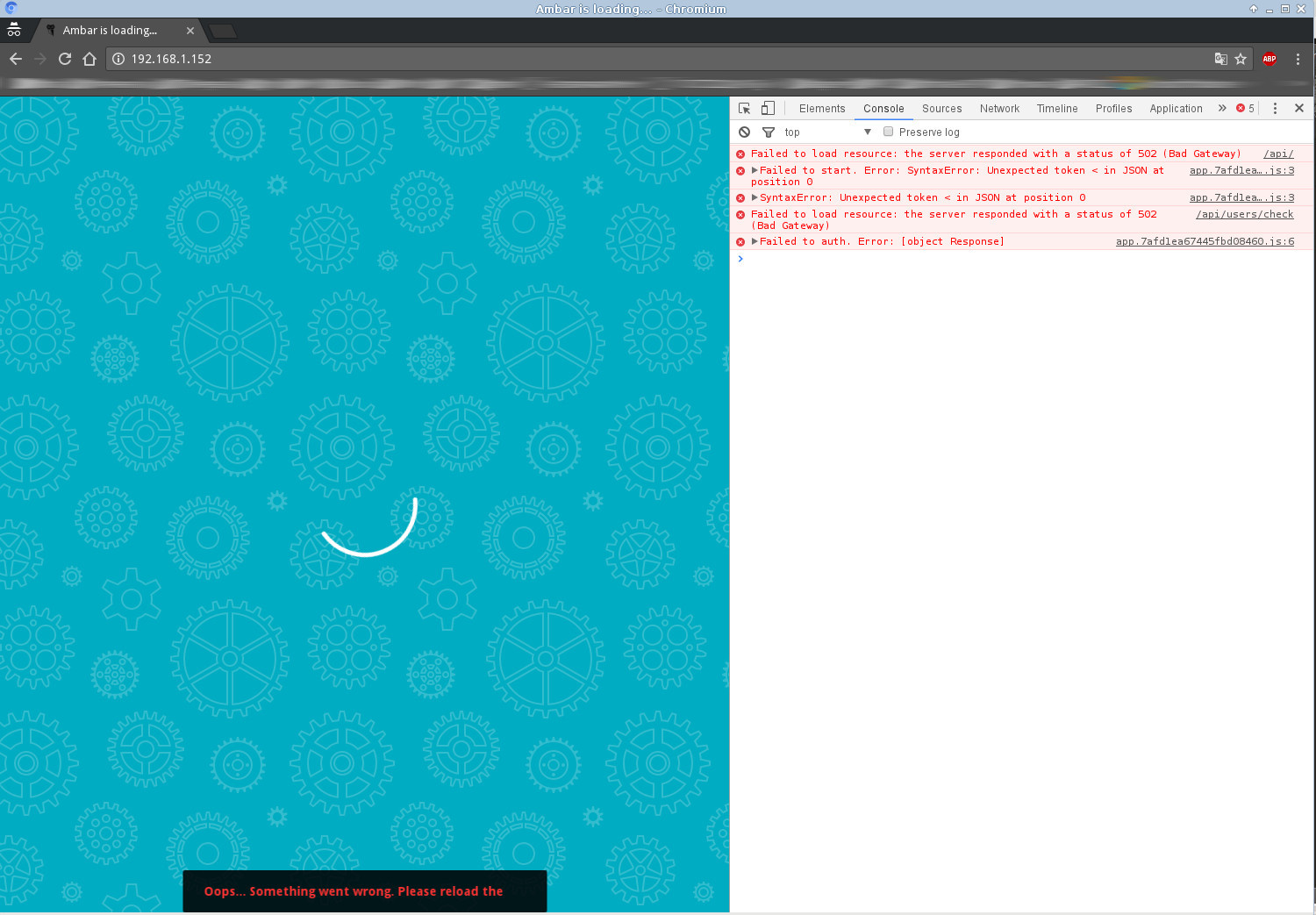The height and width of the screenshot is (915, 1316).
Task: Open source link beside 'Failed to start' error
Action: (1241, 170)
